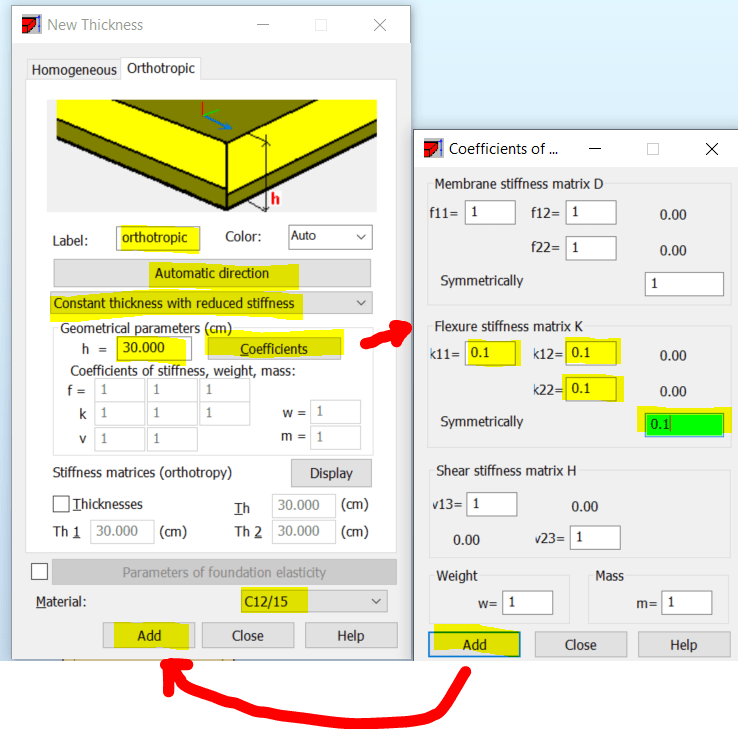
Task: Switch to the Homogeneous tab
Action: tap(74, 70)
